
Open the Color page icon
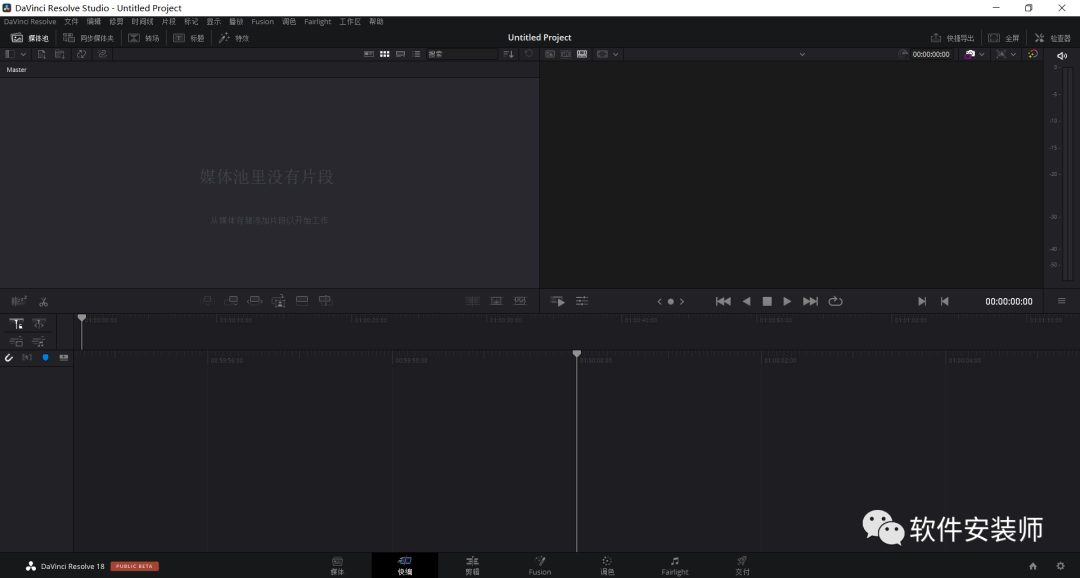coord(607,566)
